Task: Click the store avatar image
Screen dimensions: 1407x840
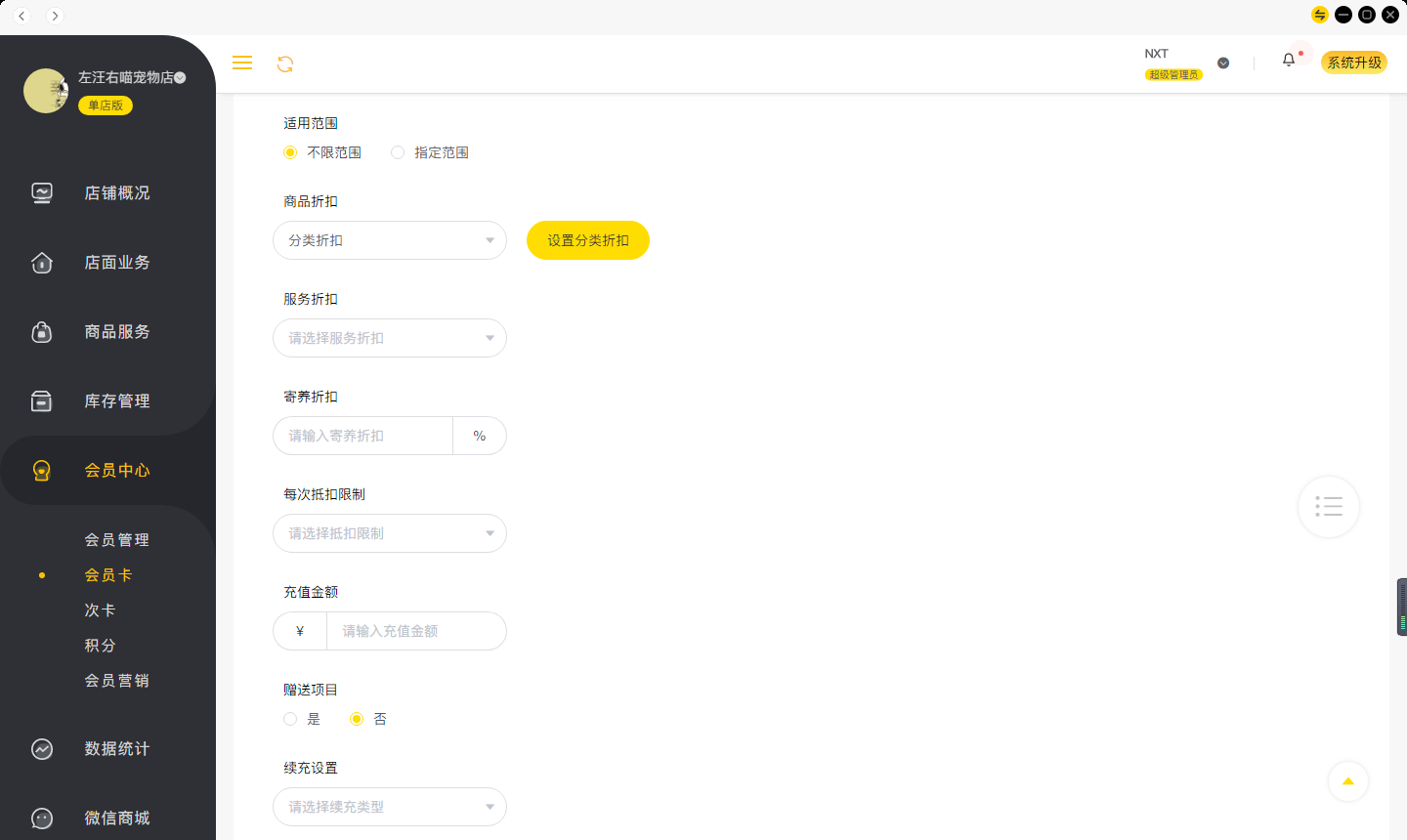Action: click(46, 91)
